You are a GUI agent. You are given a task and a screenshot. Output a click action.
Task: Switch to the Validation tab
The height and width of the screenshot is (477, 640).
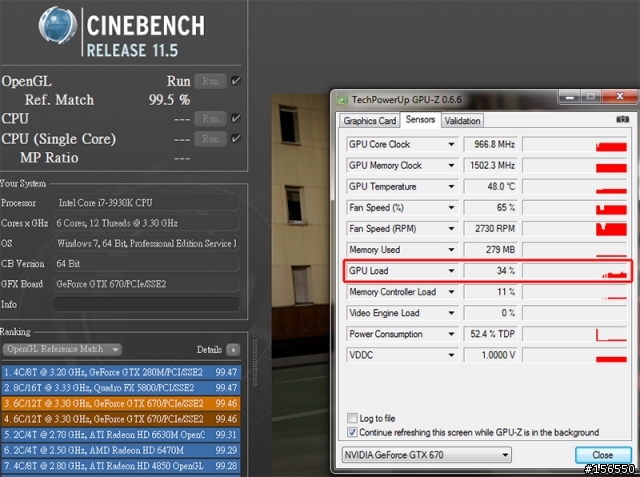tap(462, 121)
